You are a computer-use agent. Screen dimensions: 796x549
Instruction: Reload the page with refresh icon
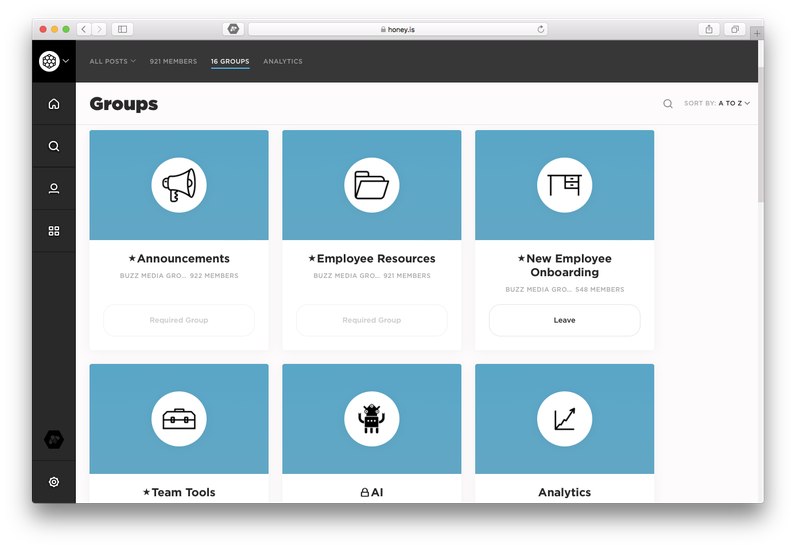pos(541,29)
